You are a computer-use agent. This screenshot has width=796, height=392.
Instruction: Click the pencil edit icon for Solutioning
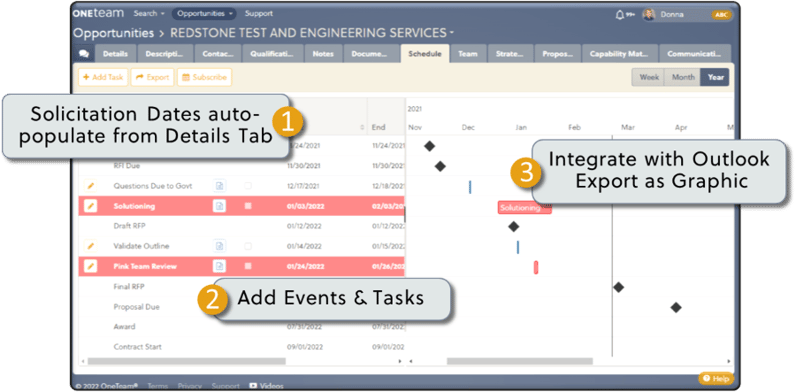90,206
